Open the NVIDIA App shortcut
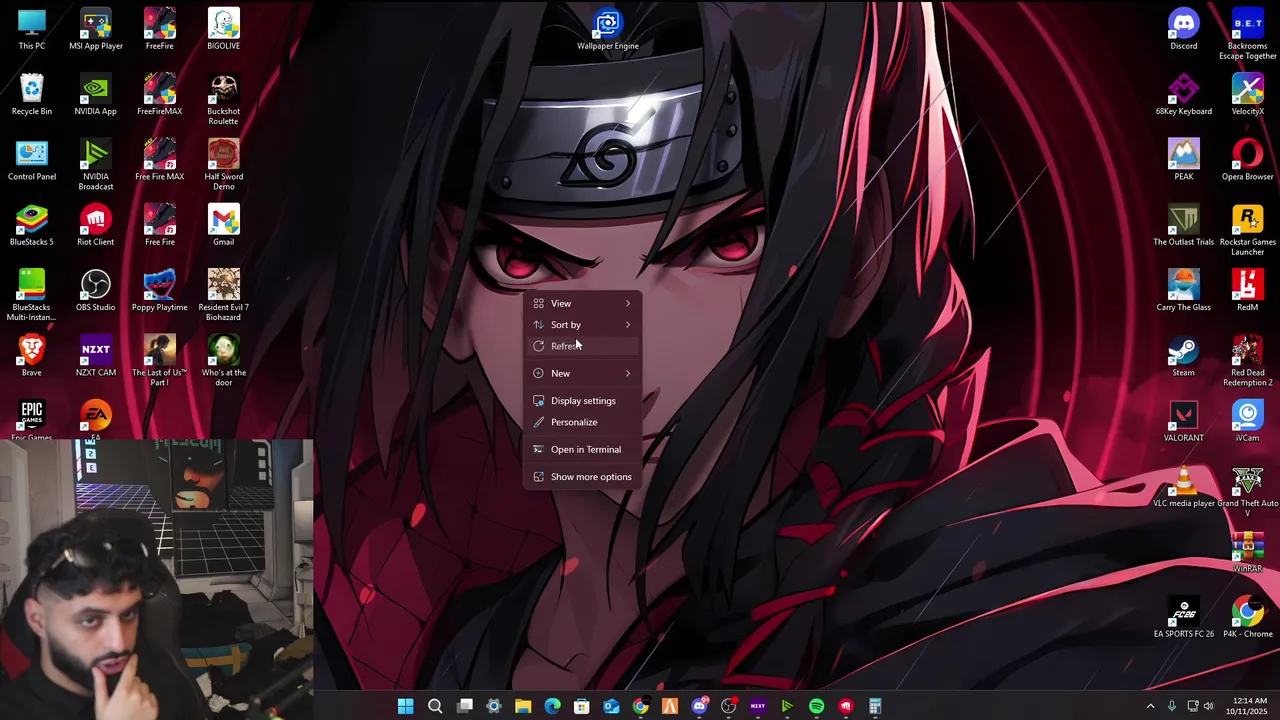1280x720 pixels. 96,95
